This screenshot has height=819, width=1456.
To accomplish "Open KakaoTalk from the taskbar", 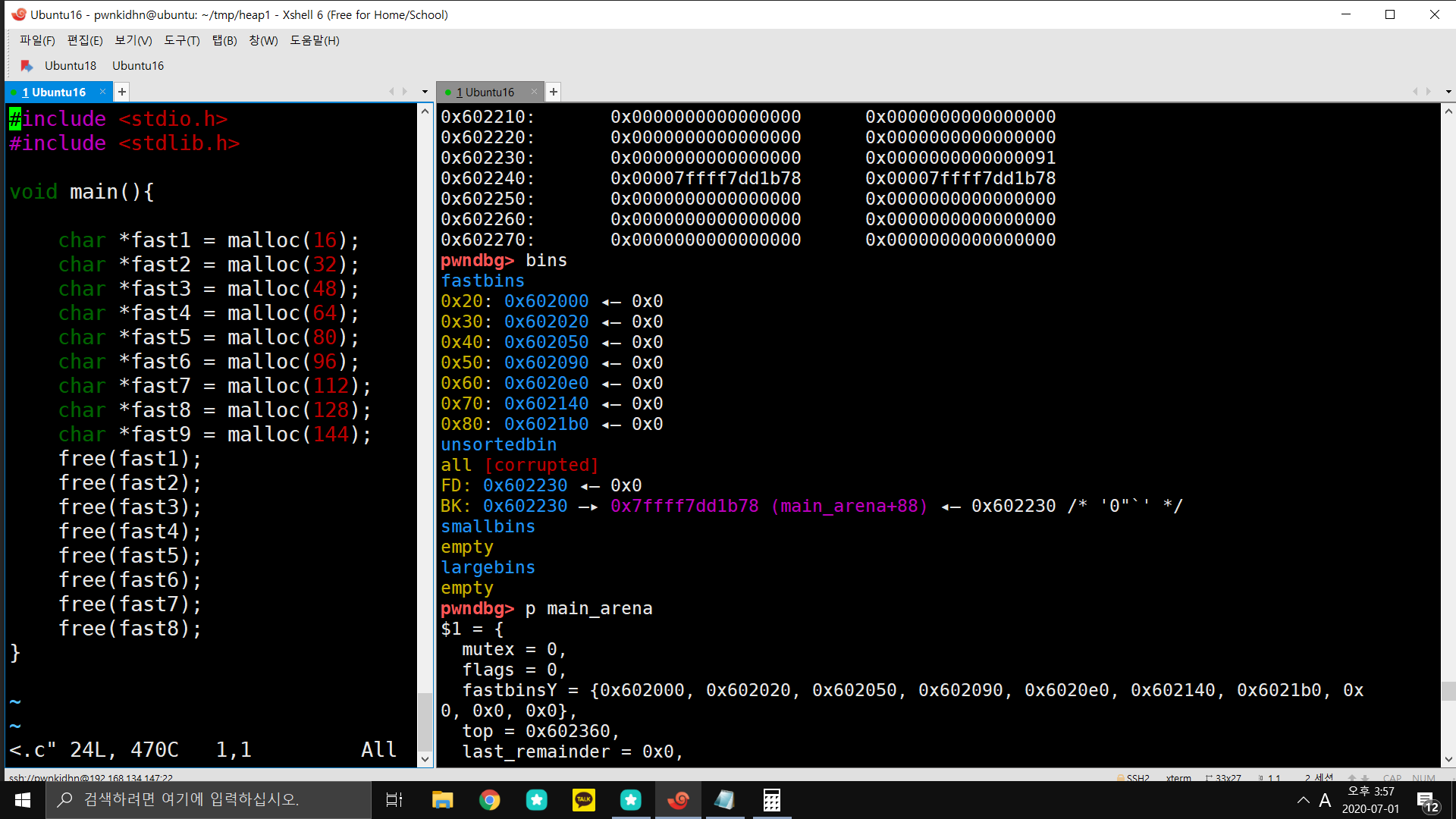I will pos(584,800).
